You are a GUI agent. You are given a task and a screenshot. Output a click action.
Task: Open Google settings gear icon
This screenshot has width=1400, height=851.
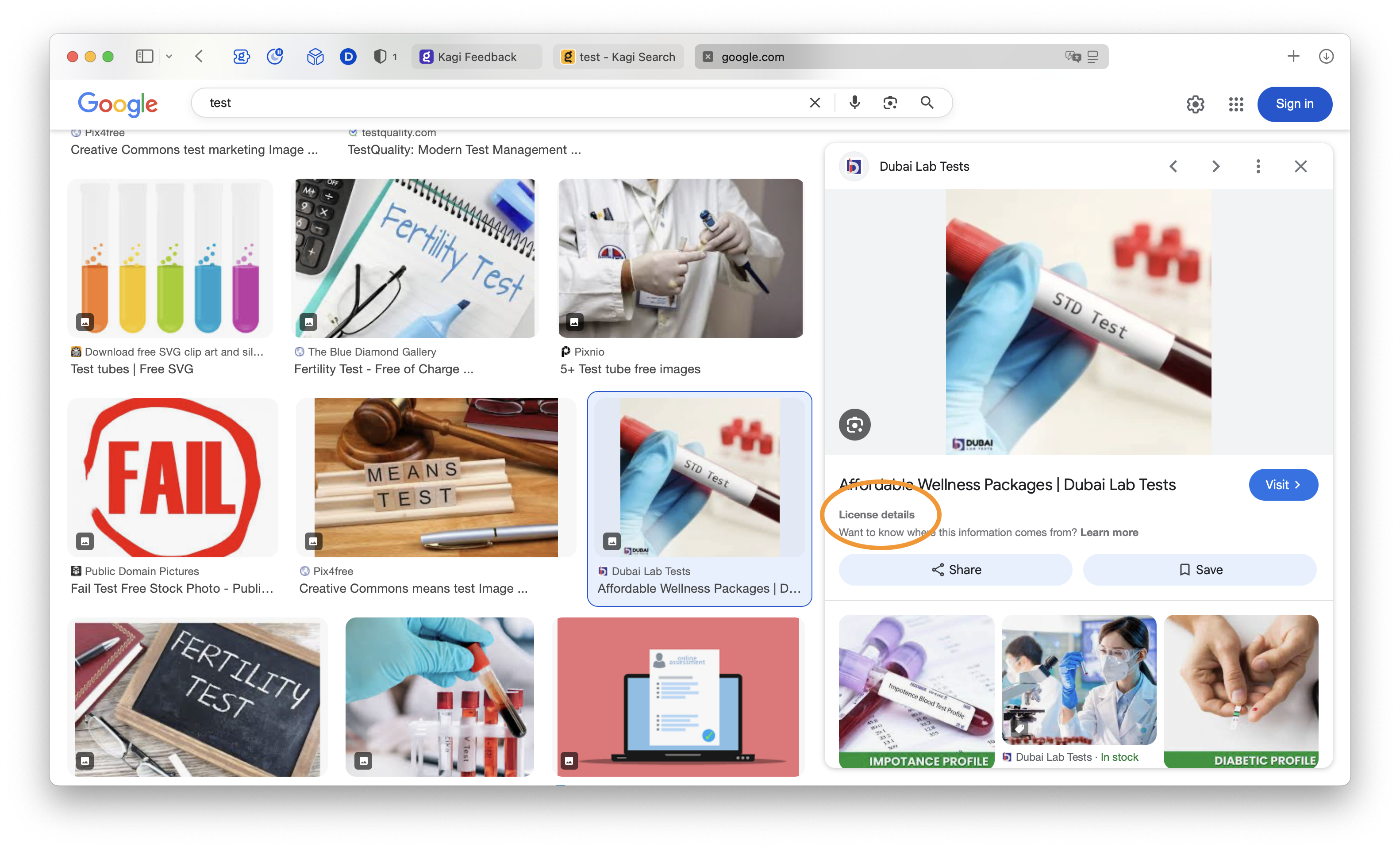pyautogui.click(x=1195, y=104)
